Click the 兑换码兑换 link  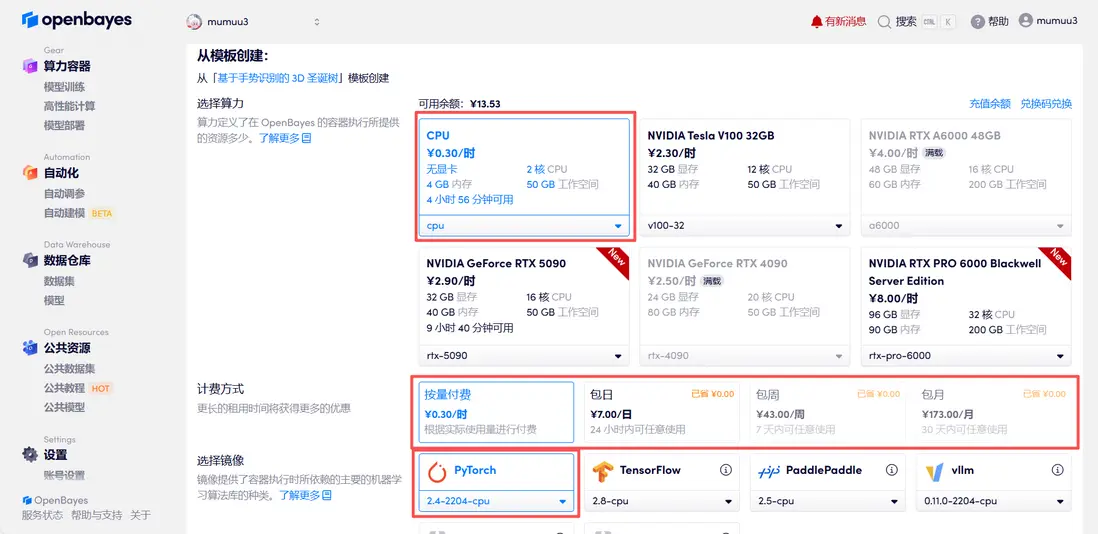(x=1046, y=104)
